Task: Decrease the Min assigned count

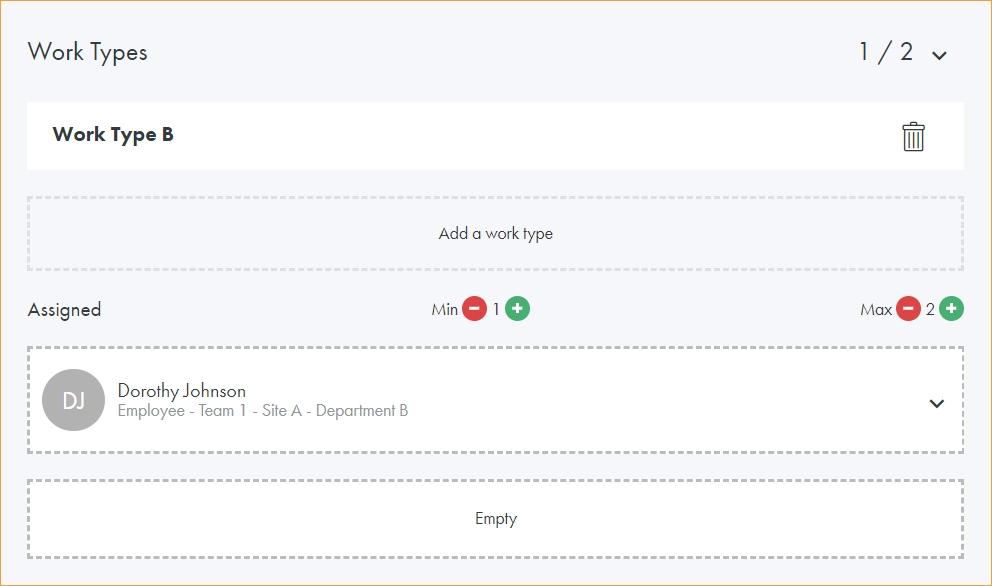Action: pyautogui.click(x=474, y=310)
